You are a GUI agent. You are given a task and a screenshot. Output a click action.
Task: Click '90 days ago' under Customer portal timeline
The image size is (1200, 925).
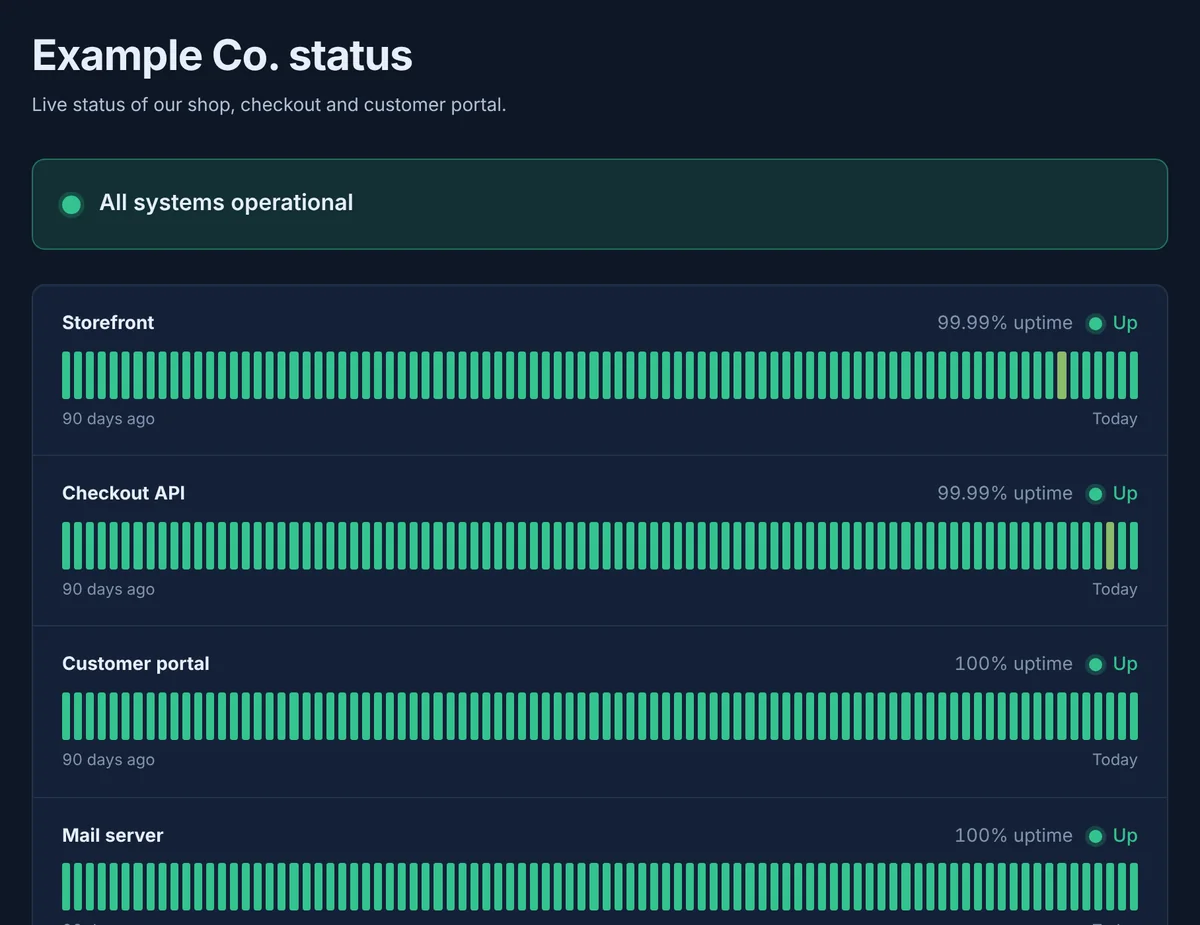pos(108,760)
